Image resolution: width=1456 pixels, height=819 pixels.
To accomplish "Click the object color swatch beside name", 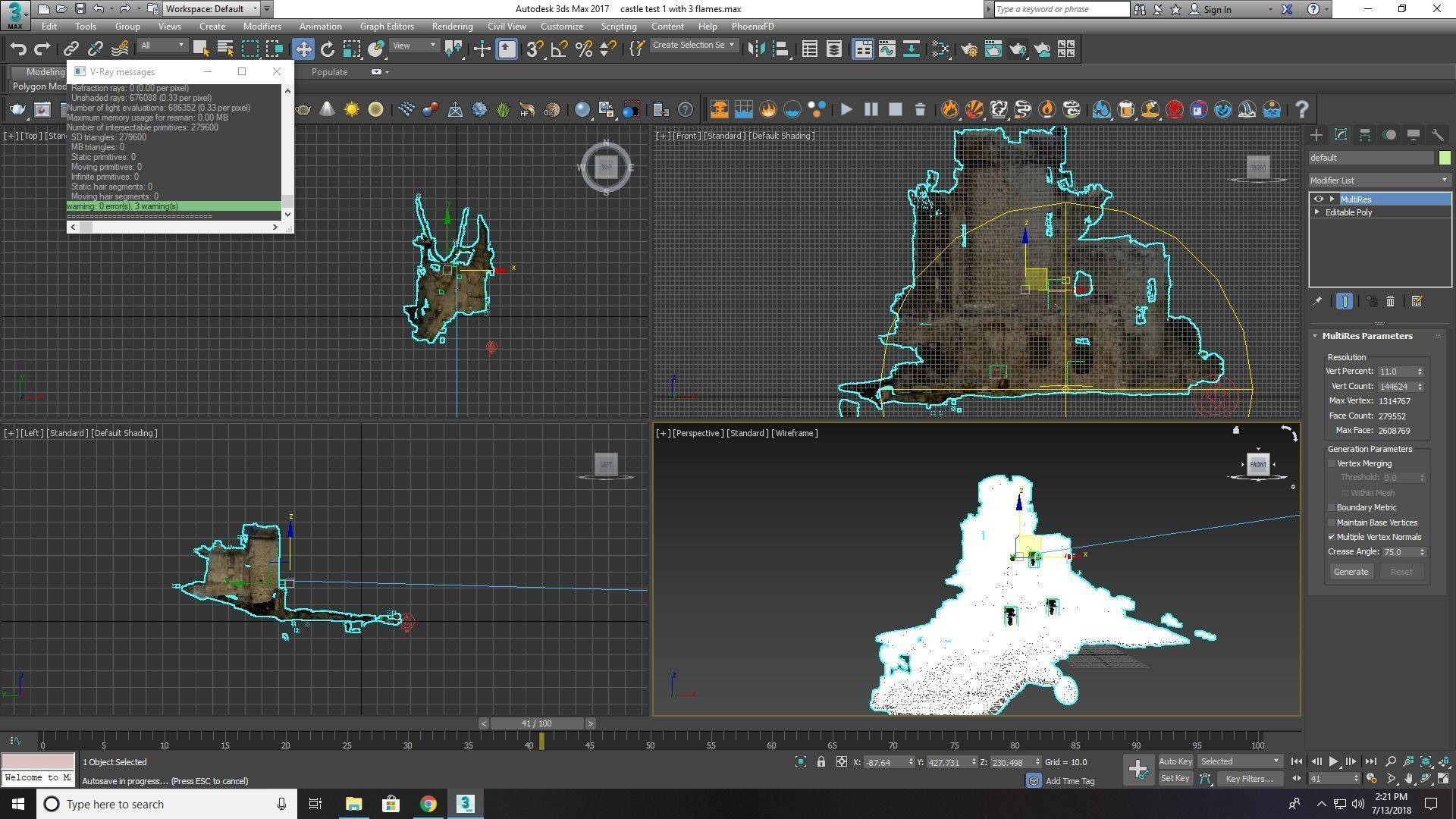I will click(1444, 158).
